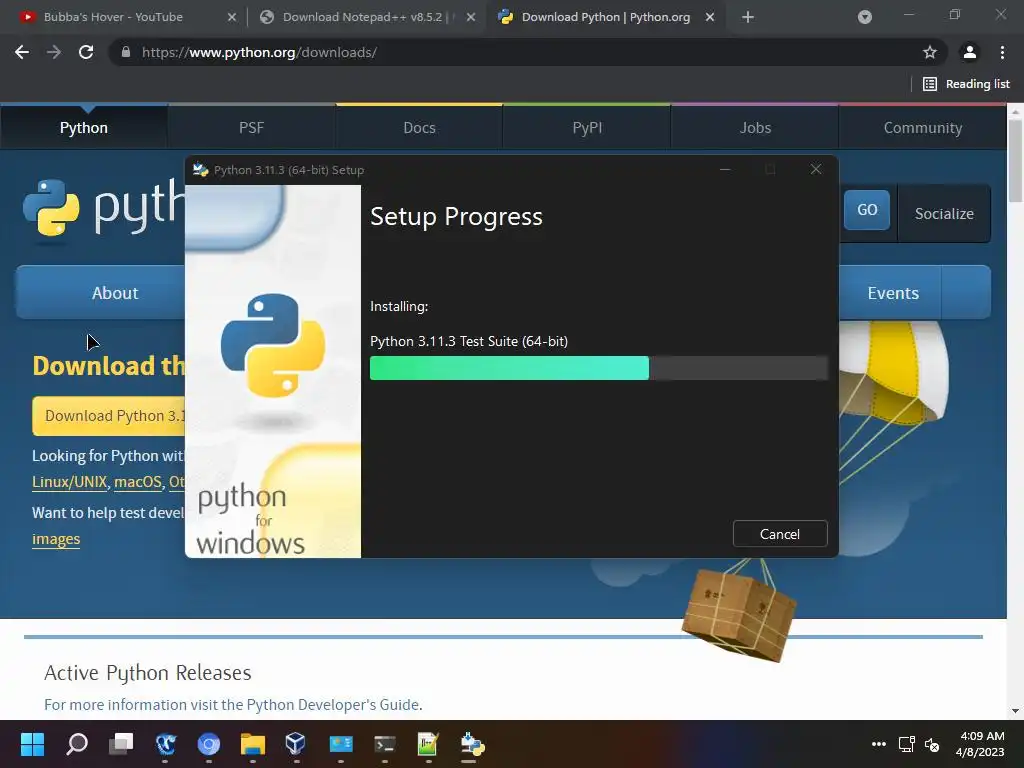Close the Bubba's Hover YouTube tab
This screenshot has width=1024, height=768.
point(231,18)
